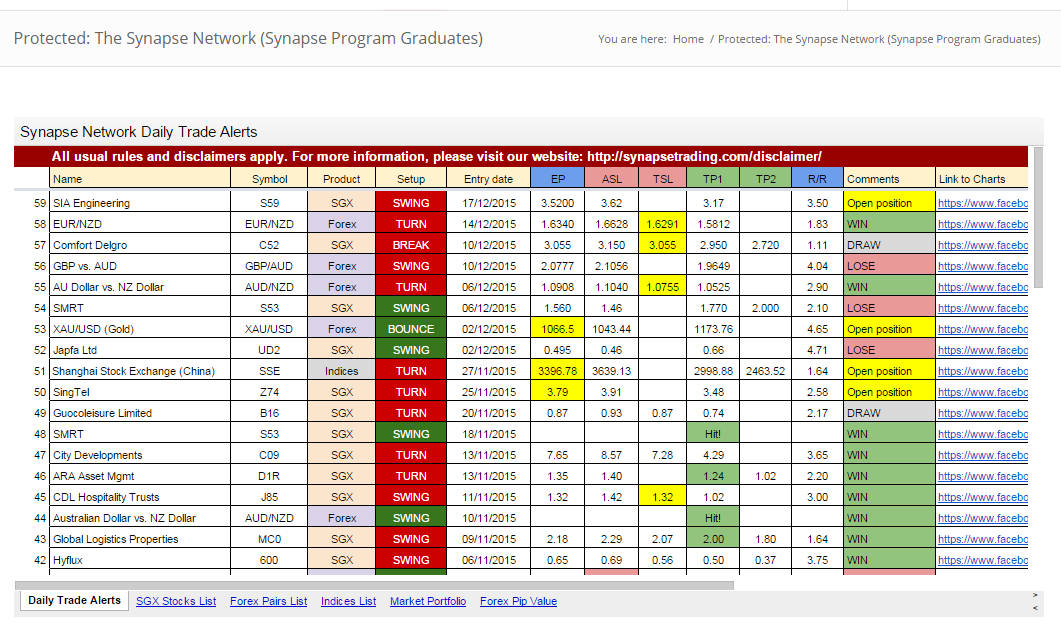Click the green BOUNCE setup cell
The image size is (1061, 630).
click(x=411, y=329)
